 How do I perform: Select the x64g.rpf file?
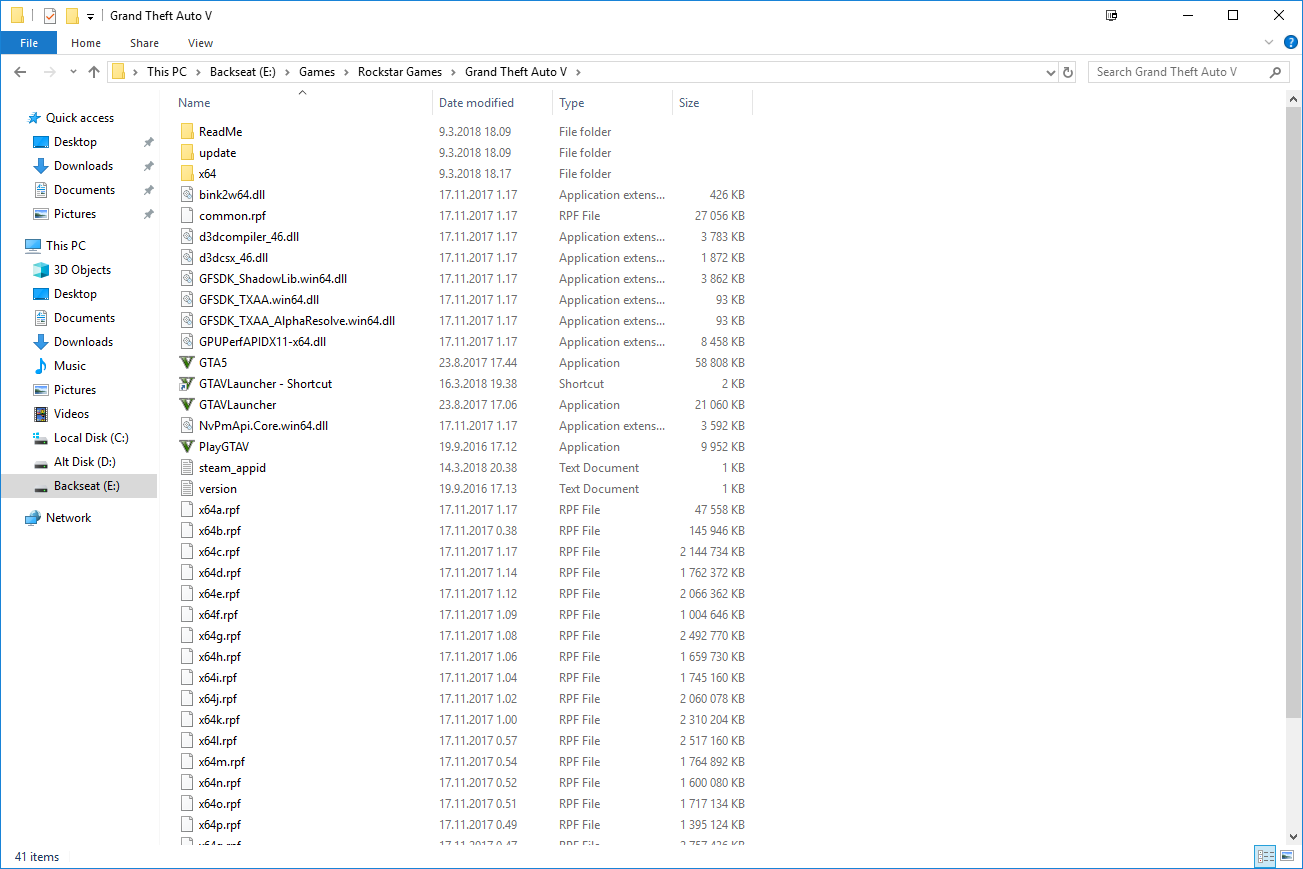(219, 636)
